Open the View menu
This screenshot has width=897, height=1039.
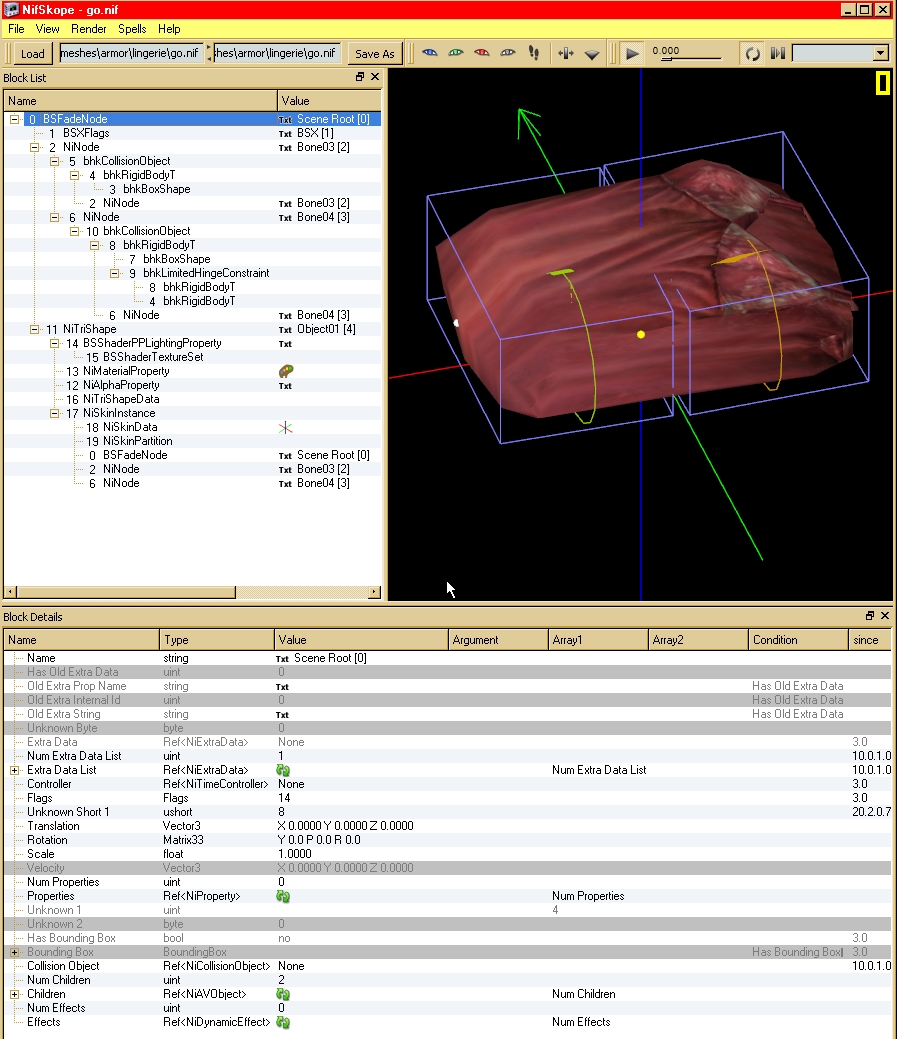click(x=47, y=28)
